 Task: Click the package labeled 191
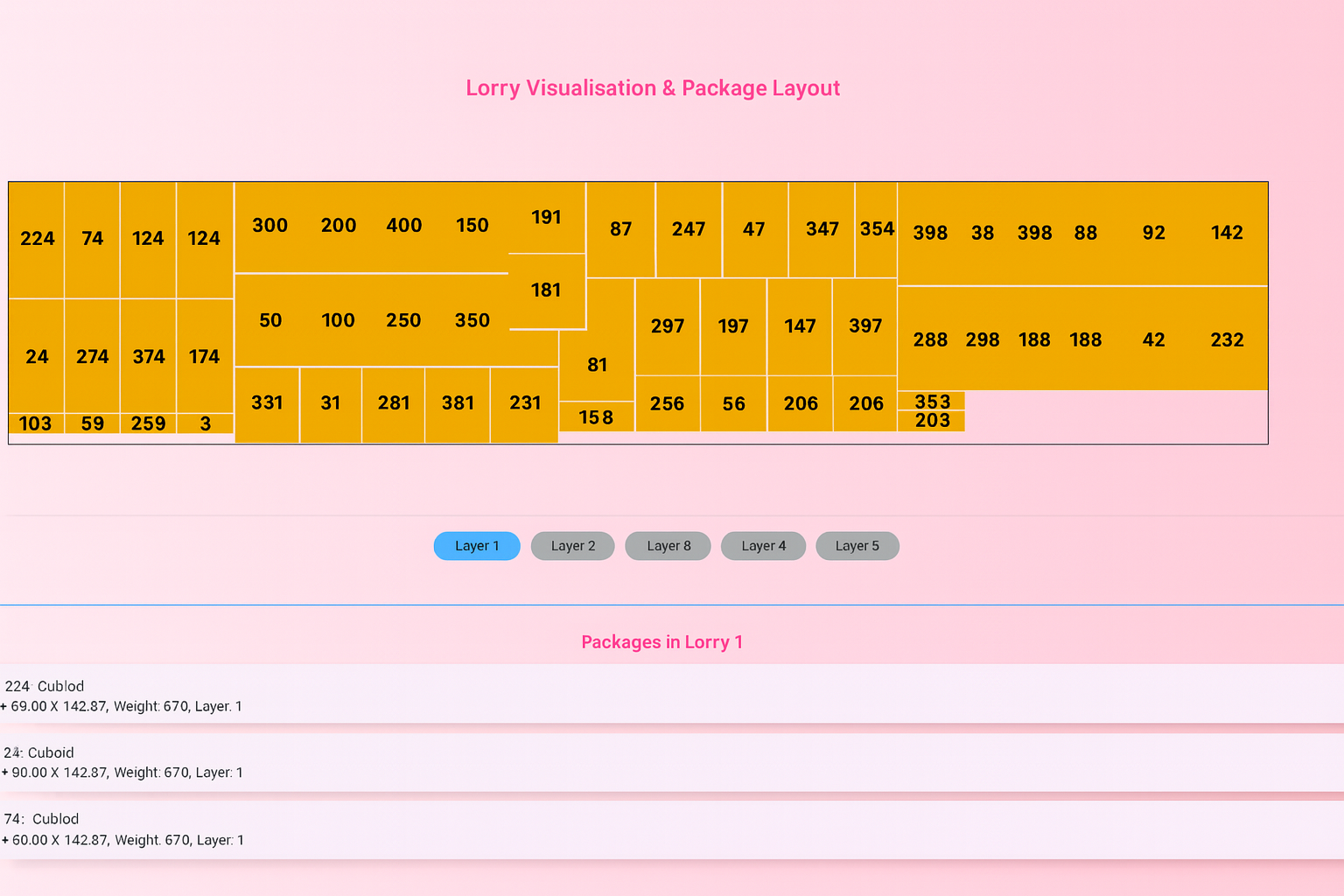[546, 217]
